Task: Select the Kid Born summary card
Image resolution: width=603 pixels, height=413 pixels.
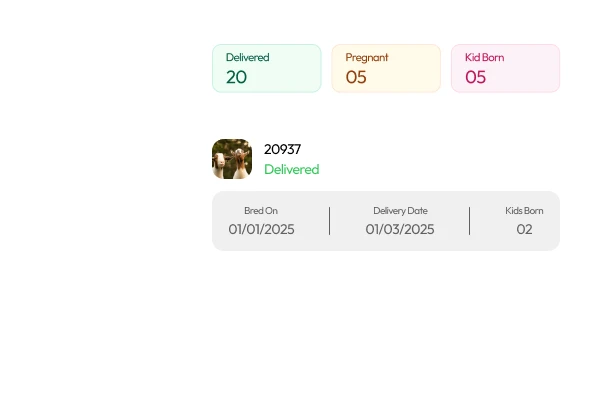Action: pyautogui.click(x=505, y=68)
